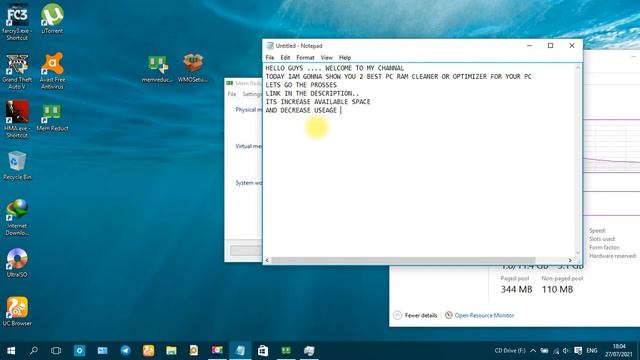Open the UC Browser desktop icon
Viewport: 640px width, 360px height.
[x=17, y=312]
